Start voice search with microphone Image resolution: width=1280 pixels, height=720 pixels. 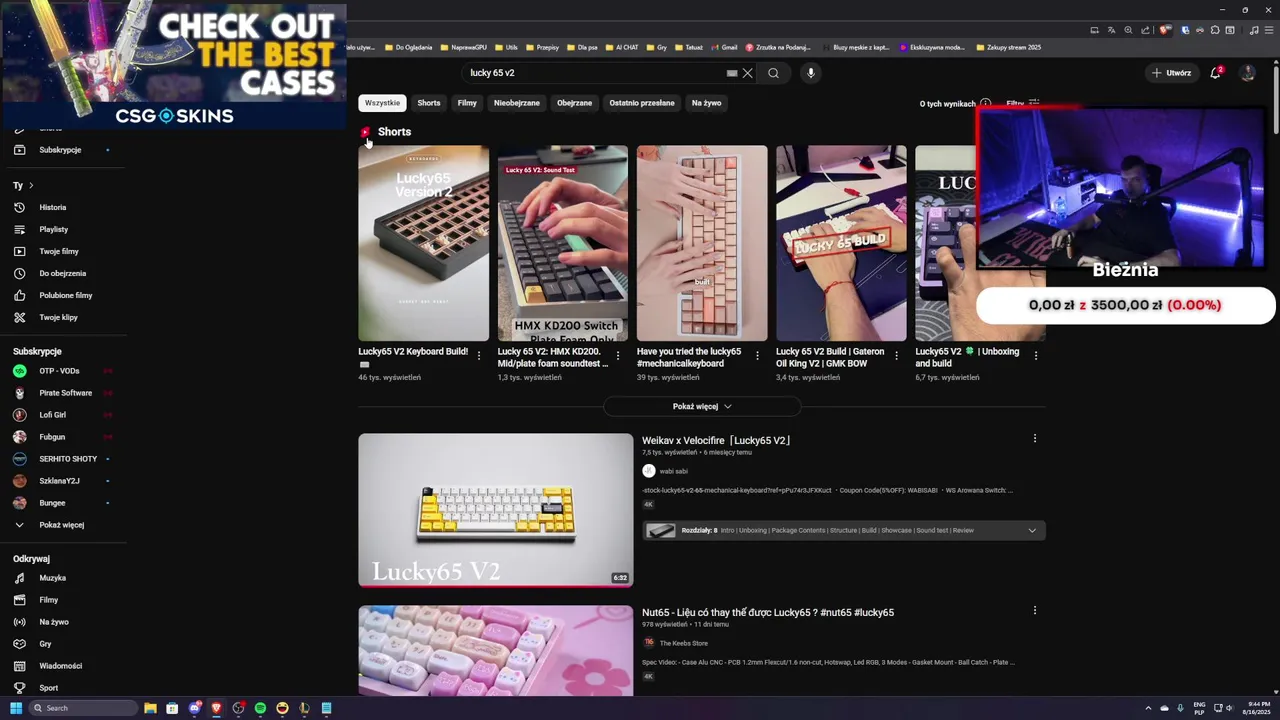(811, 73)
